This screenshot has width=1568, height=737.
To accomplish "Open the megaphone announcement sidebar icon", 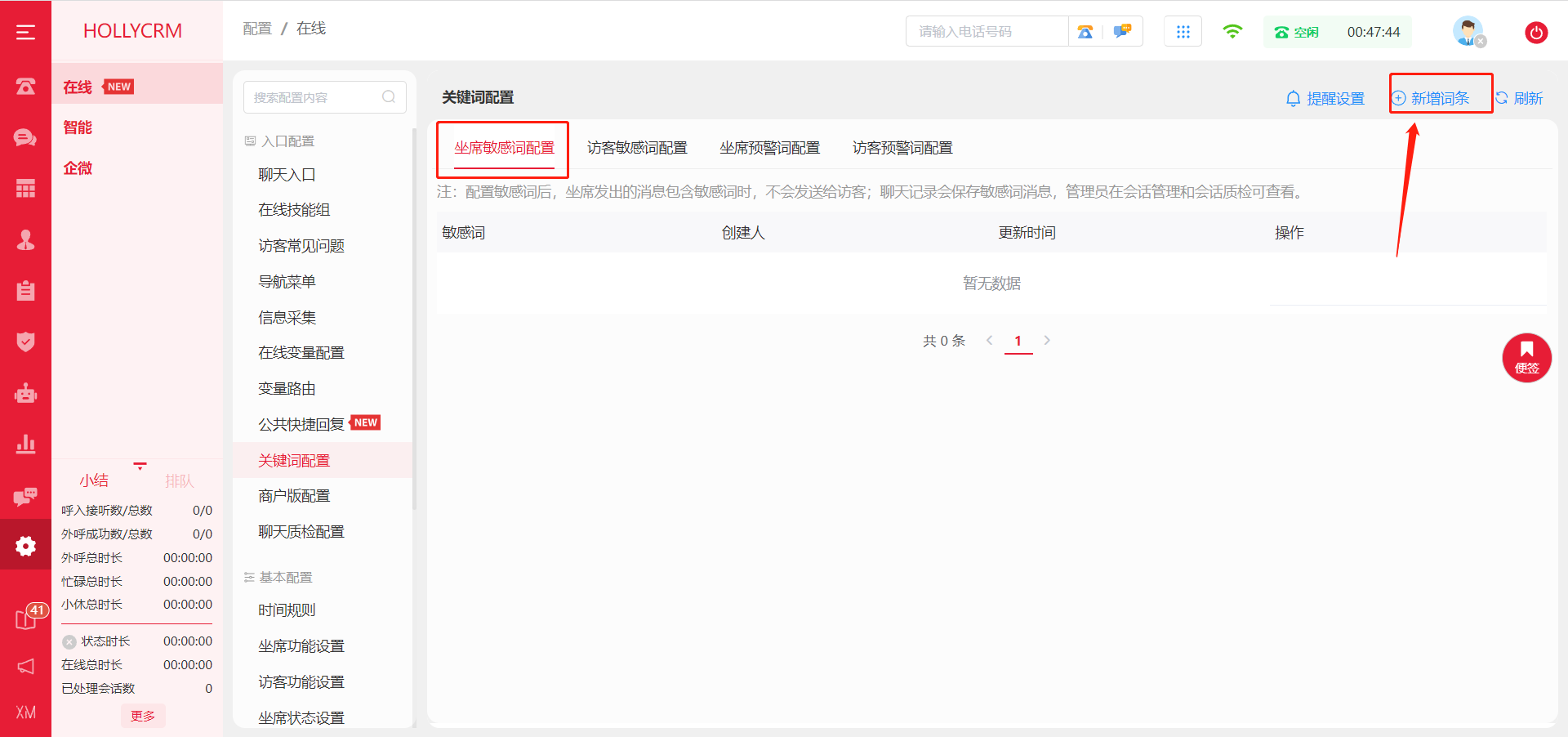I will click(25, 667).
